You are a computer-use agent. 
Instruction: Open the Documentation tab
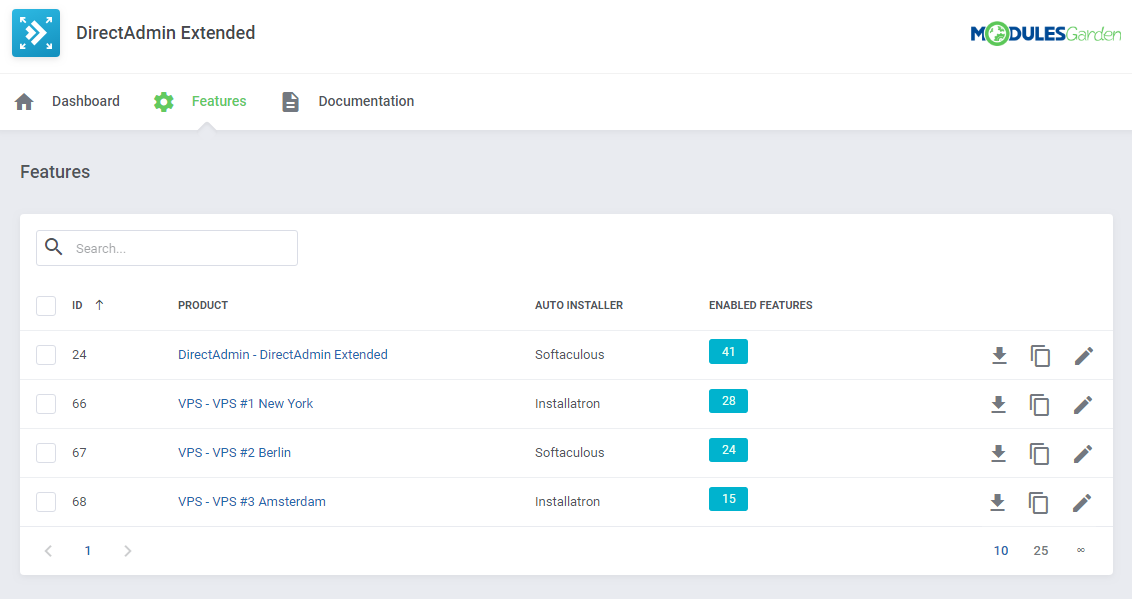[x=366, y=101]
